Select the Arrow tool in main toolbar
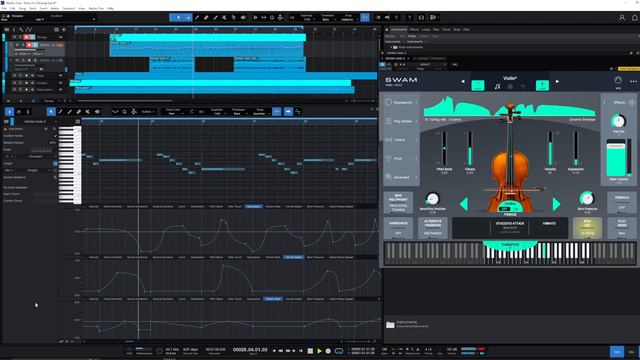The width and height of the screenshot is (640, 360). (178, 18)
